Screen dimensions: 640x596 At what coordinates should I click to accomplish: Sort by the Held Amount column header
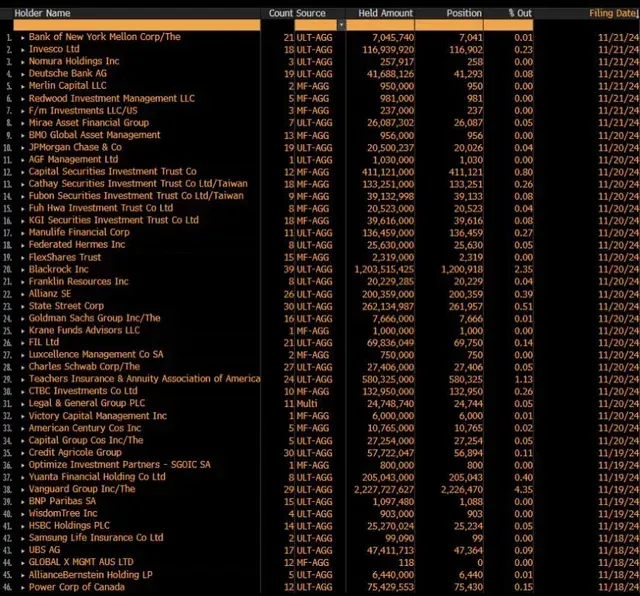click(x=385, y=13)
